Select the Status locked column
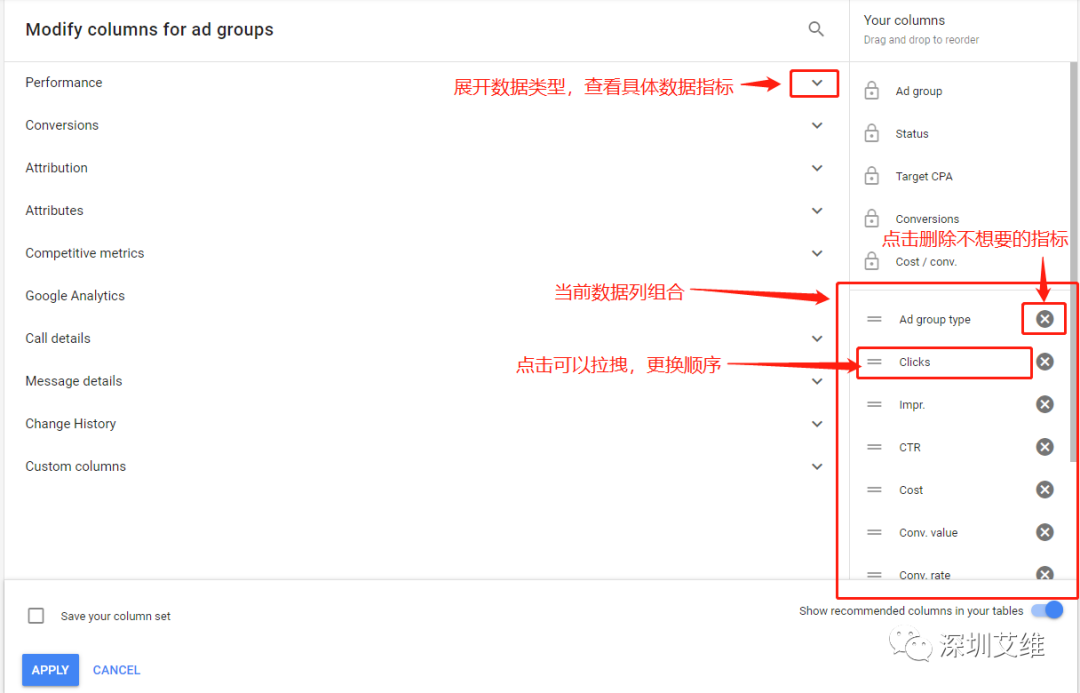 pos(911,134)
